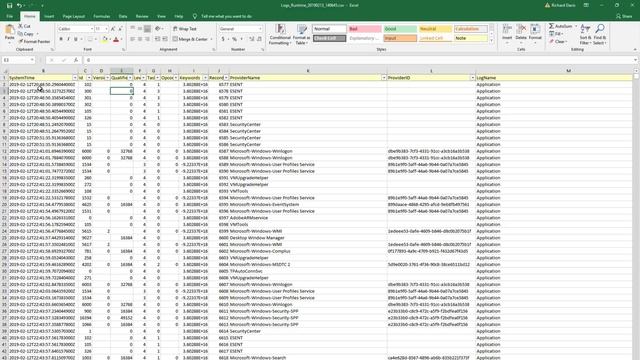This screenshot has height=360, width=640.
Task: Decrease the cell indent
Action: click(158, 39)
